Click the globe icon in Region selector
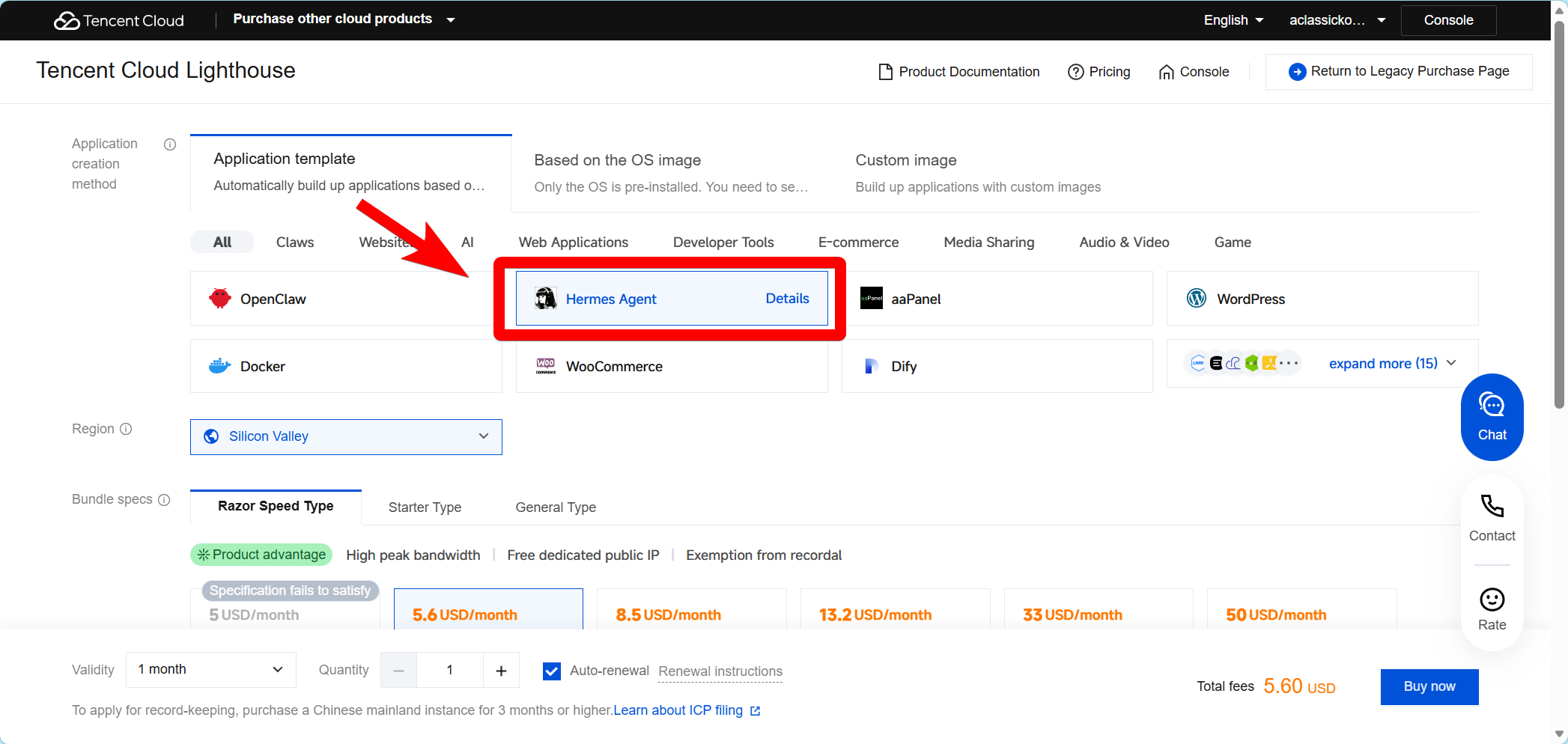 click(212, 436)
